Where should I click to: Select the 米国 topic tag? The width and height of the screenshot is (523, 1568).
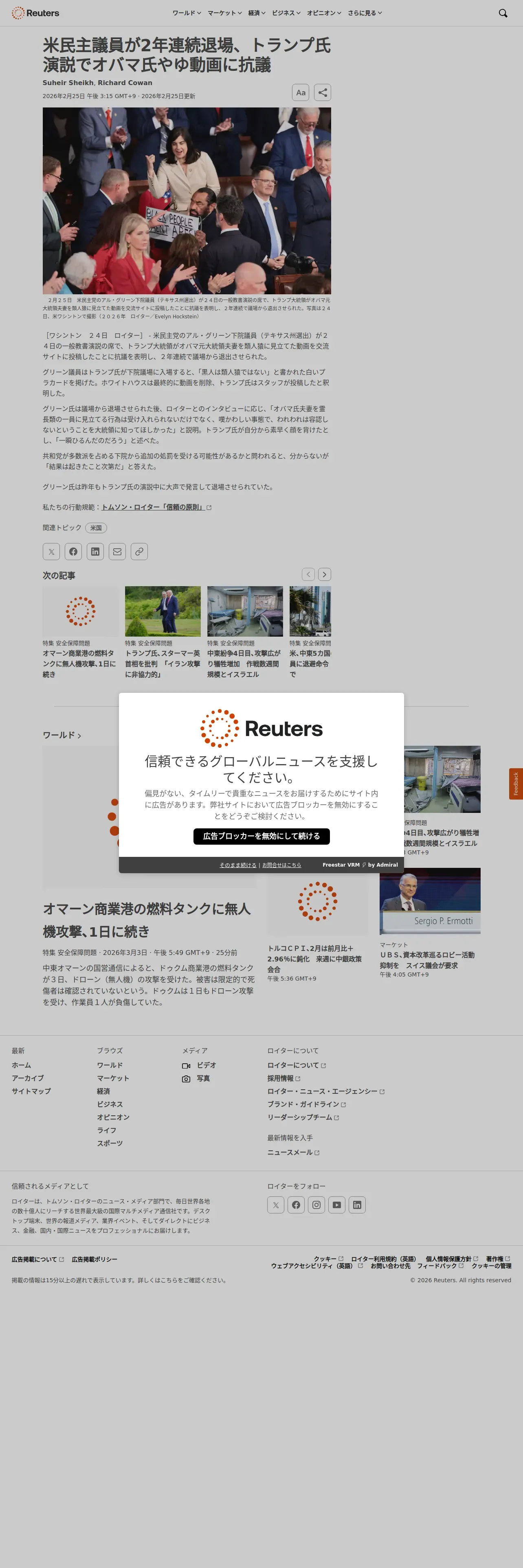coord(96,528)
